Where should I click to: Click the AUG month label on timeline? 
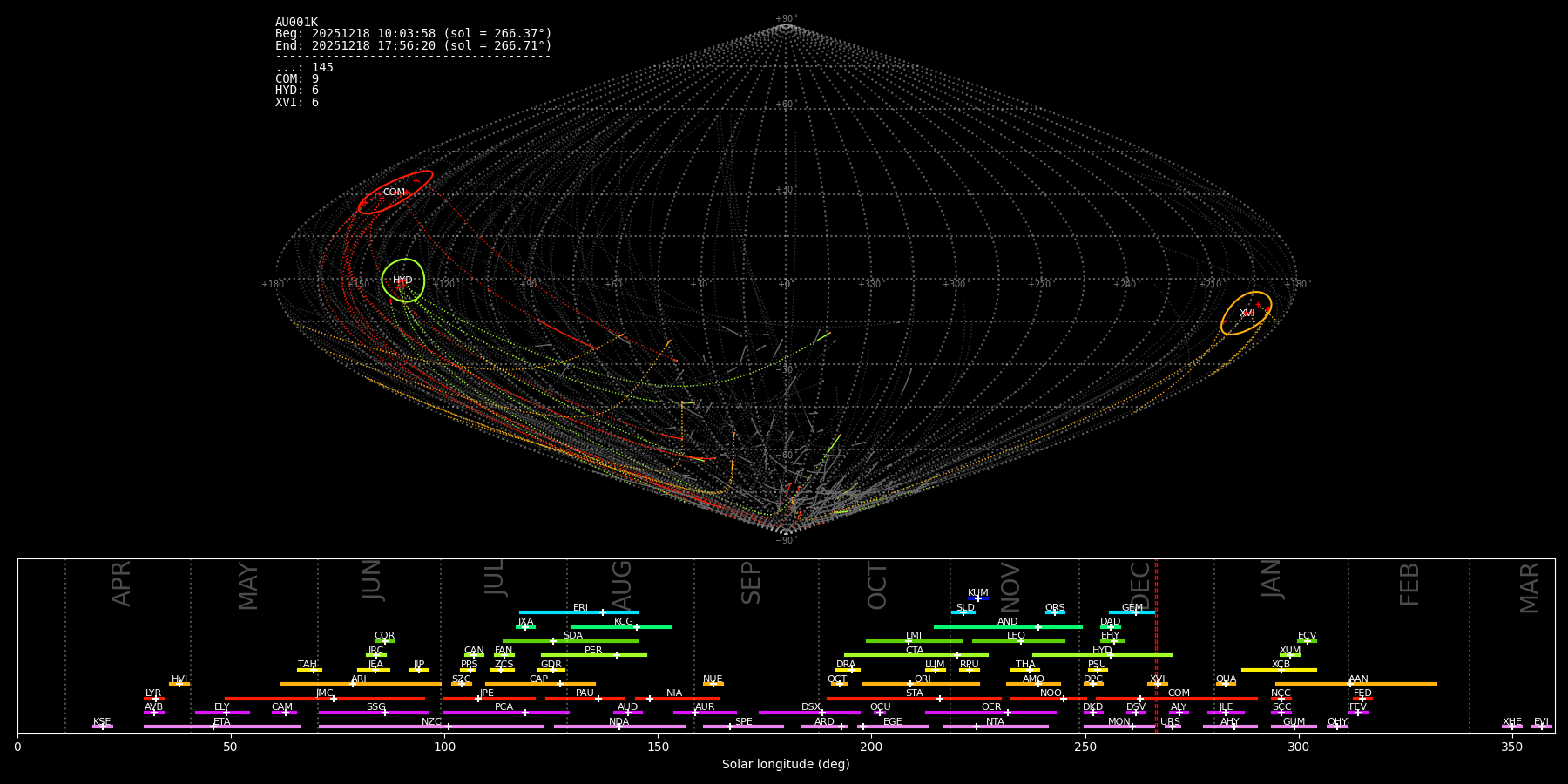pos(622,585)
